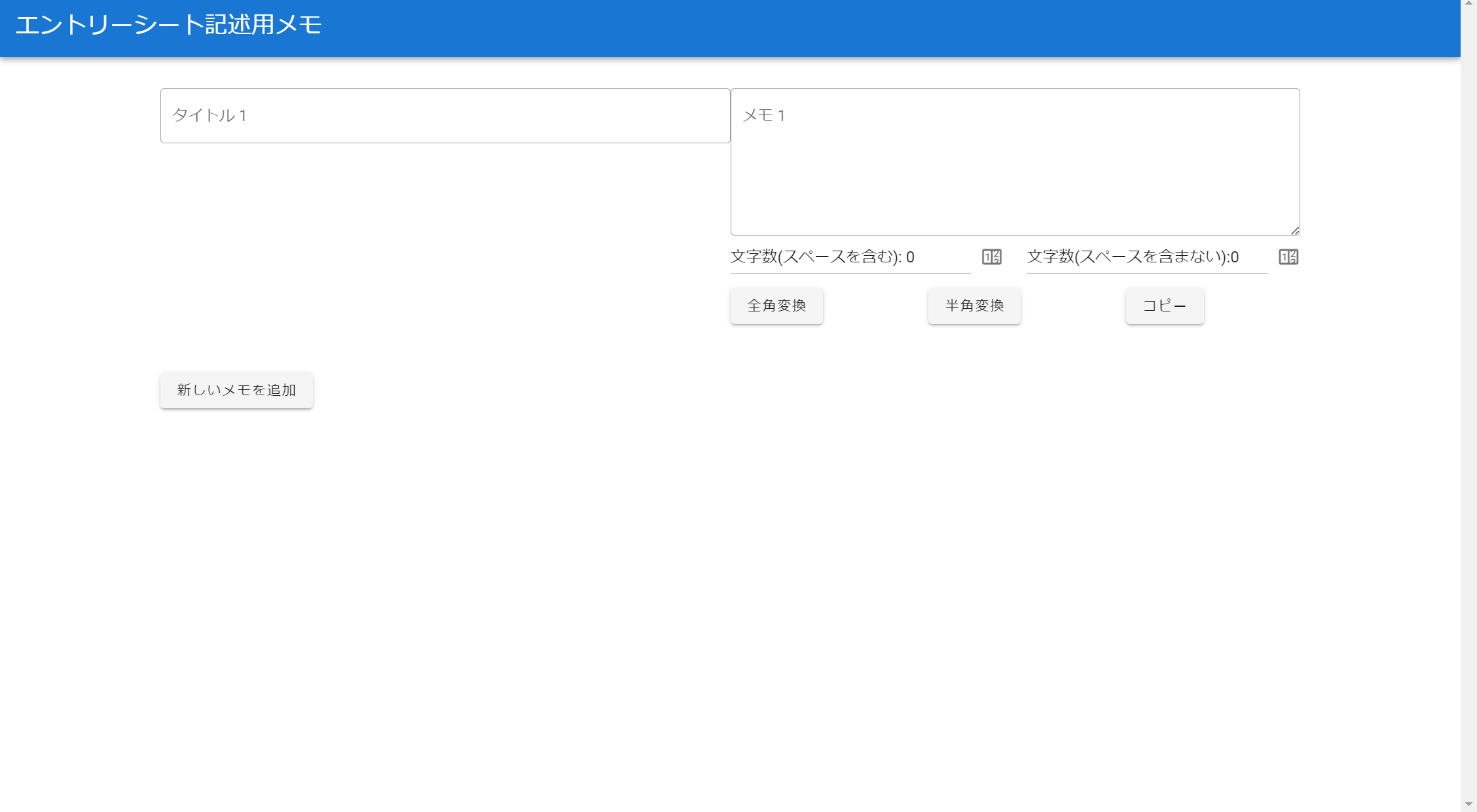Focus the タイトル１ input field
Viewport: 1477px width, 812px height.
(445, 116)
